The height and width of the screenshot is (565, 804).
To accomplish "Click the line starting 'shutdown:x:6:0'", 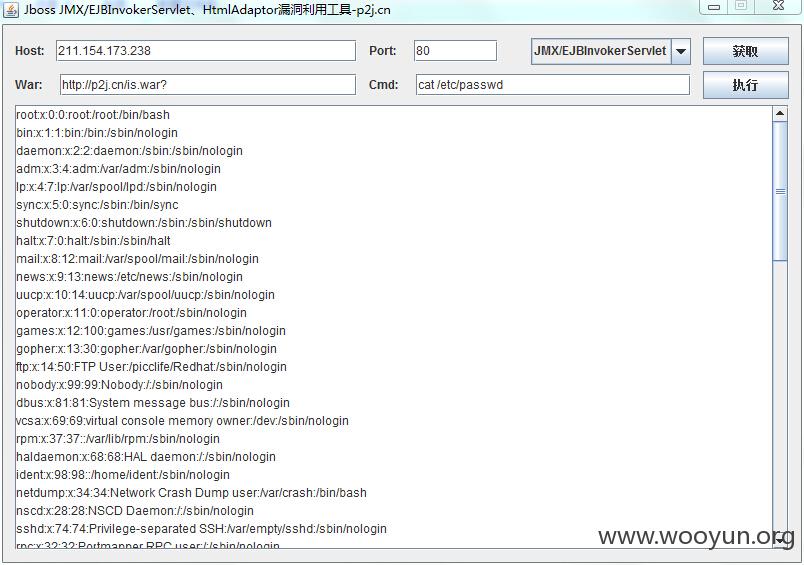I will click(144, 223).
